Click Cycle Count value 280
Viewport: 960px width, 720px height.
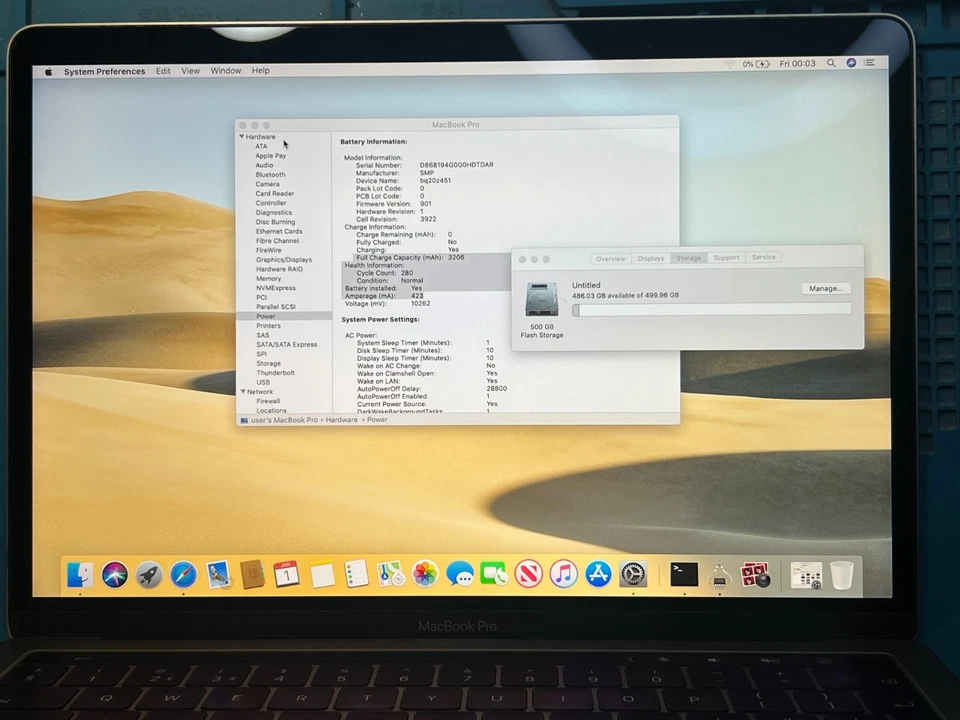[407, 273]
